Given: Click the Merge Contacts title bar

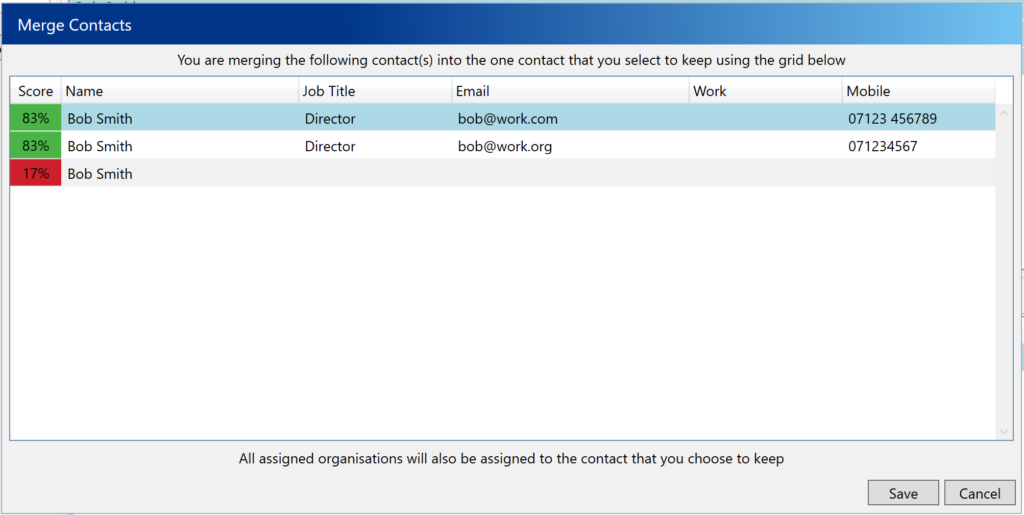Looking at the screenshot, I should pos(400,24).
